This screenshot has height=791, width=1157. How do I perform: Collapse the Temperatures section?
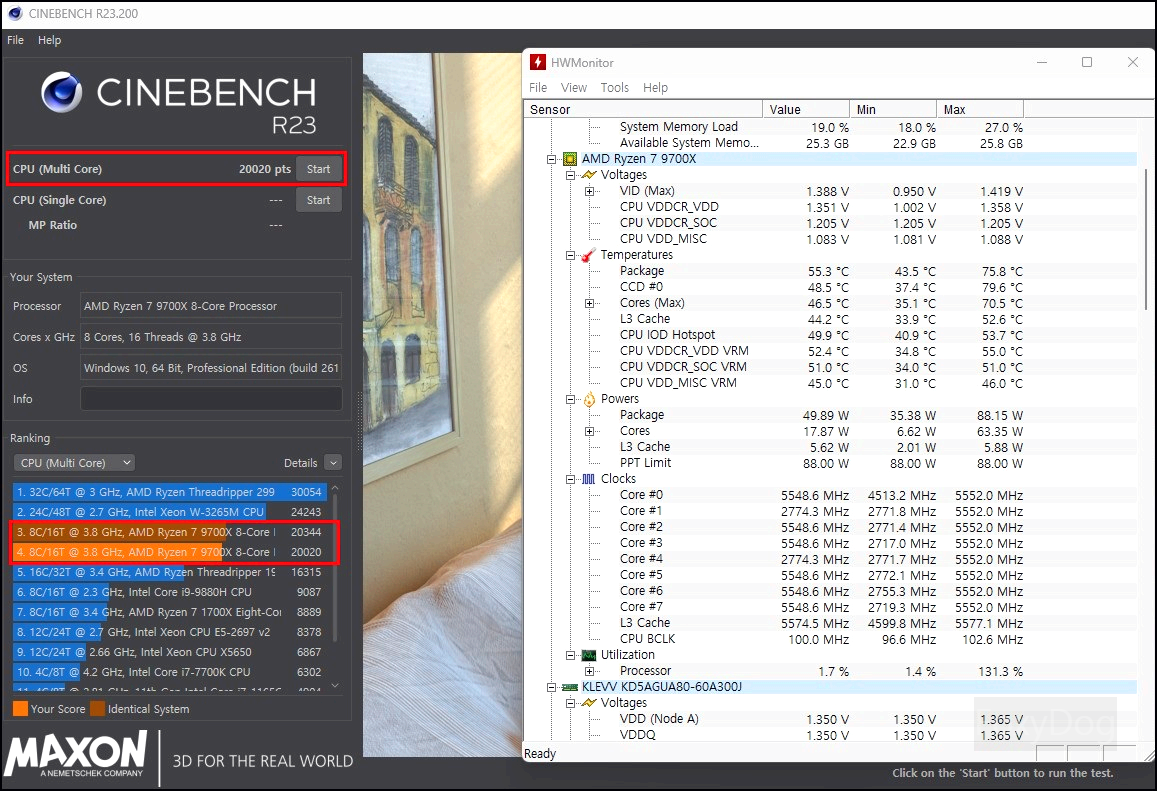click(x=570, y=255)
